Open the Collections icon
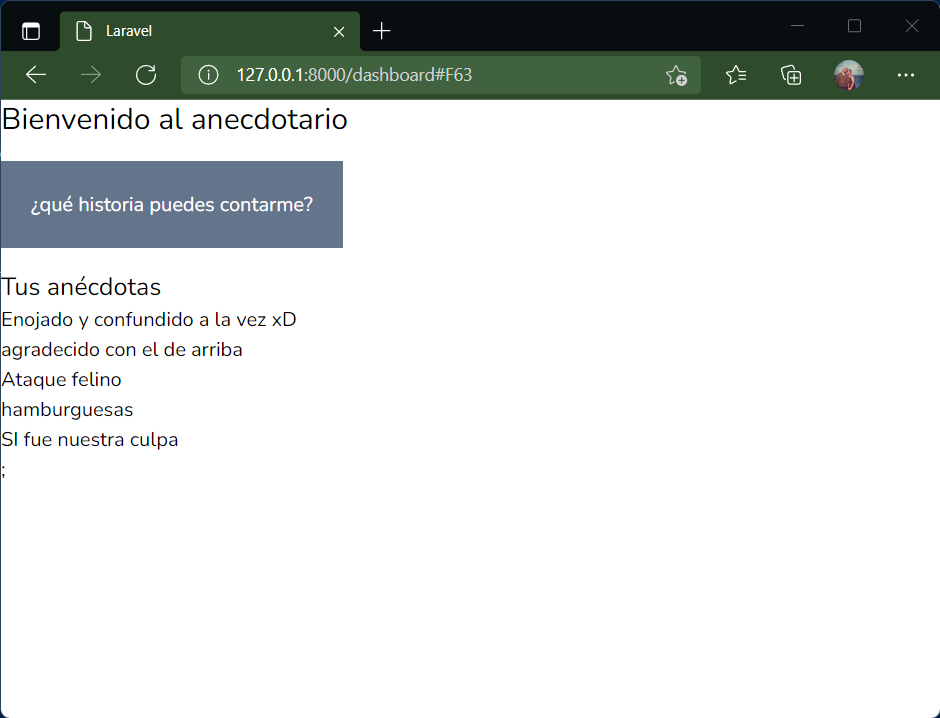The image size is (940, 718). click(791, 75)
